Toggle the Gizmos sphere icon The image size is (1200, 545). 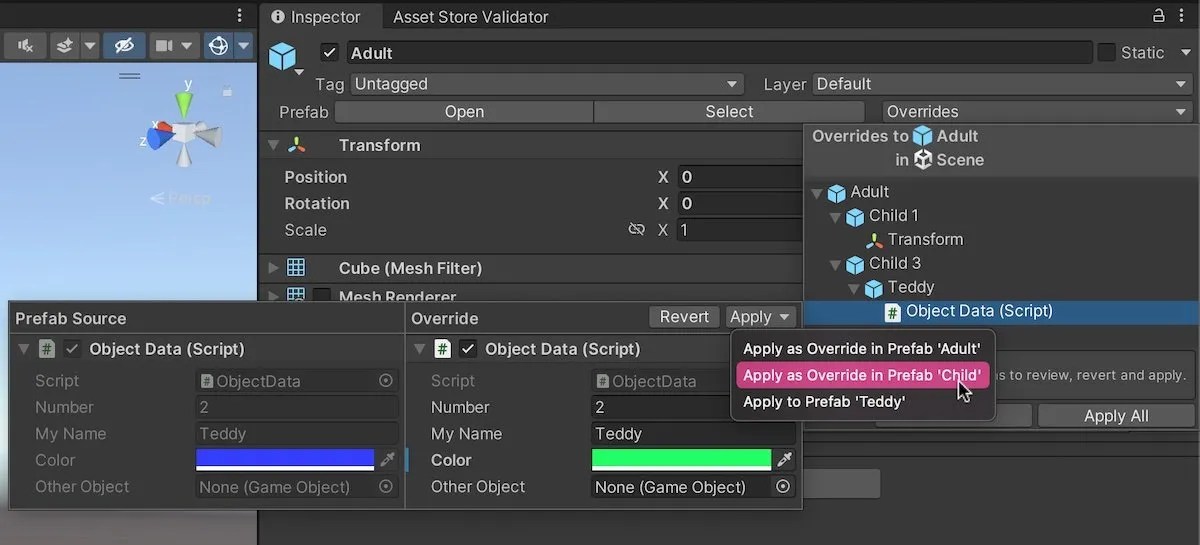pos(218,46)
